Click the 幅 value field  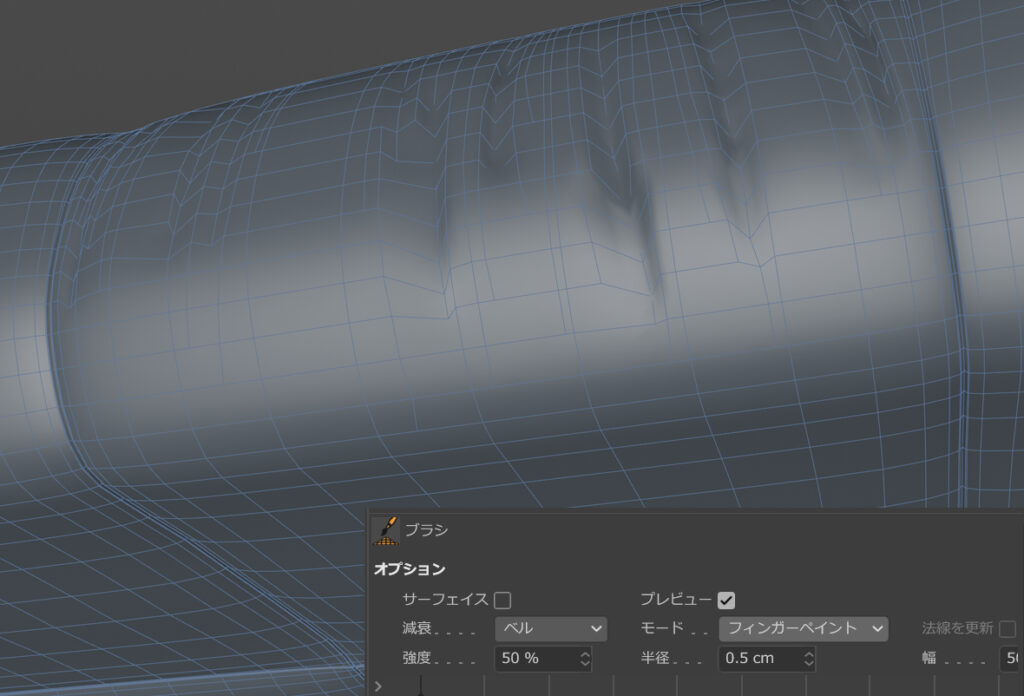(1010, 659)
